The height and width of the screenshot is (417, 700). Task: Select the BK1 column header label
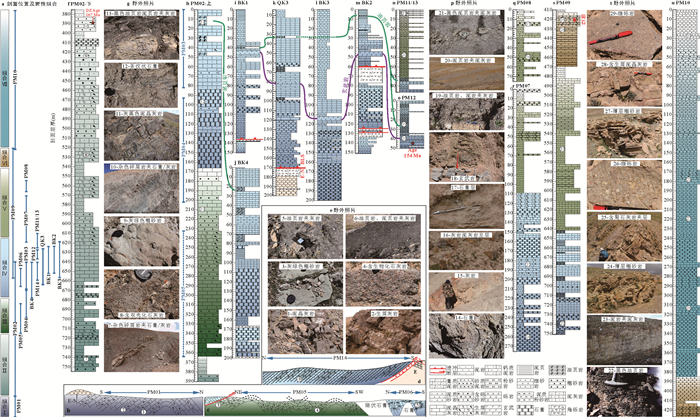(x=241, y=5)
